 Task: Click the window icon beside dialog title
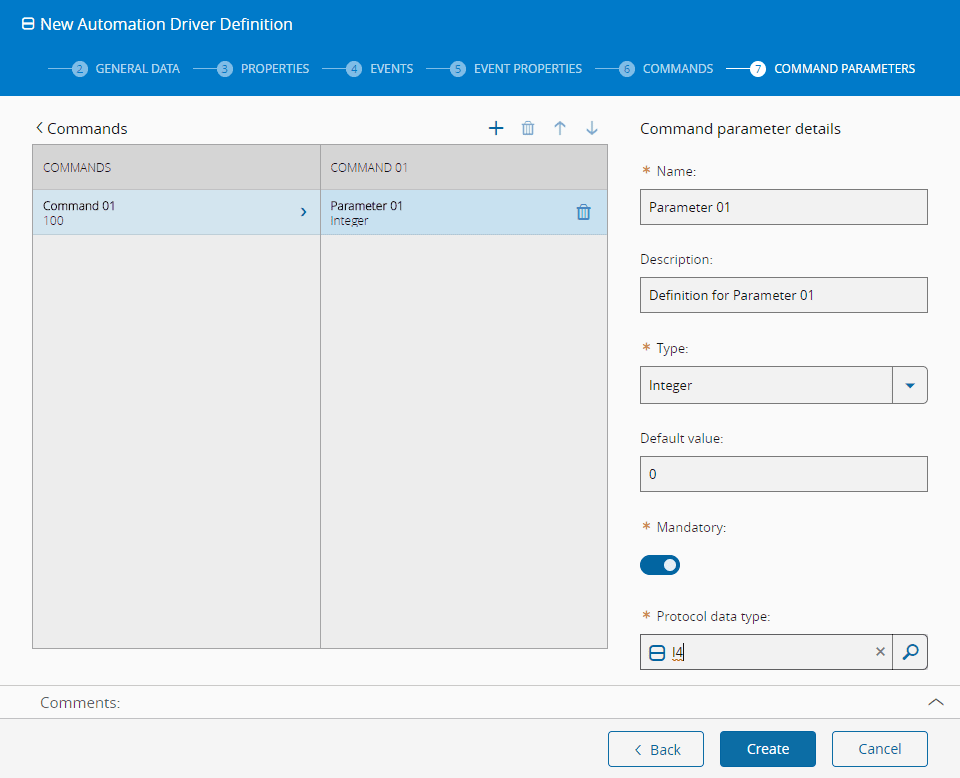coord(28,24)
